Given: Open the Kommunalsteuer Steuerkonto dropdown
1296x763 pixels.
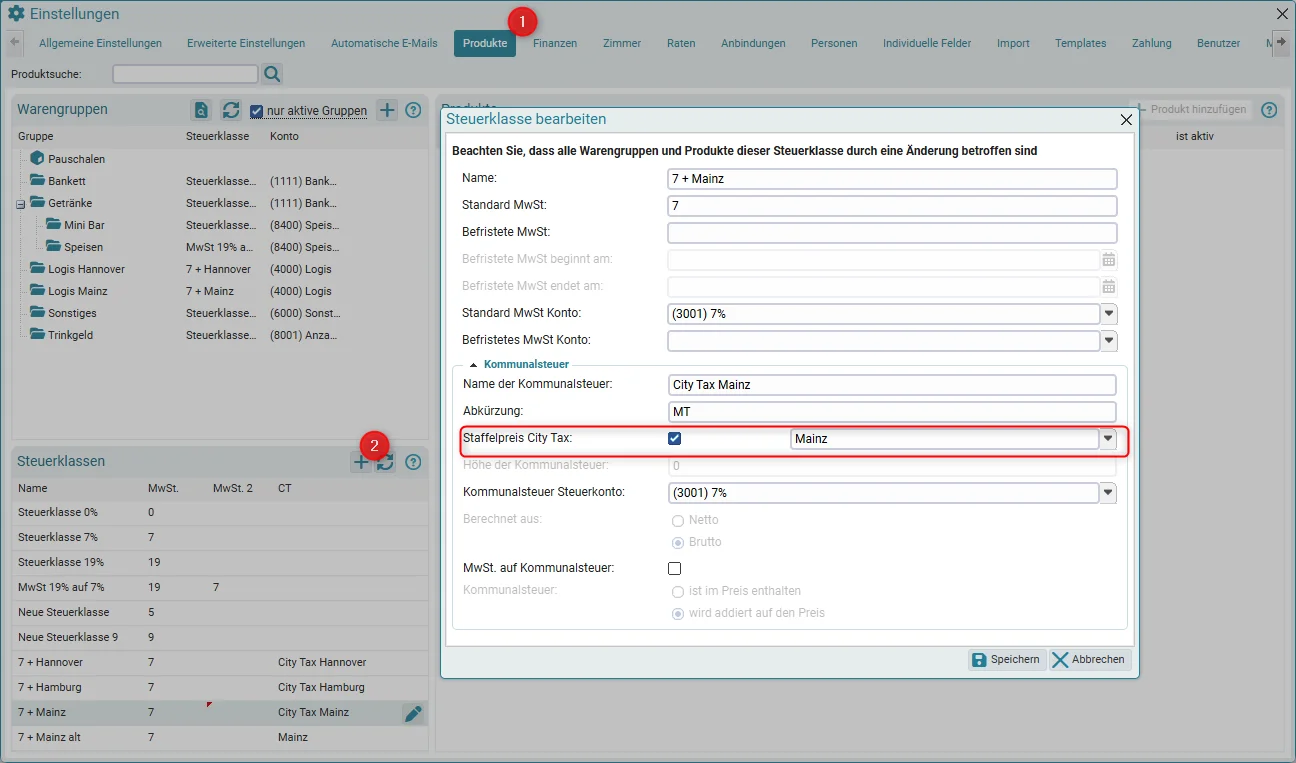Looking at the screenshot, I should 1109,493.
